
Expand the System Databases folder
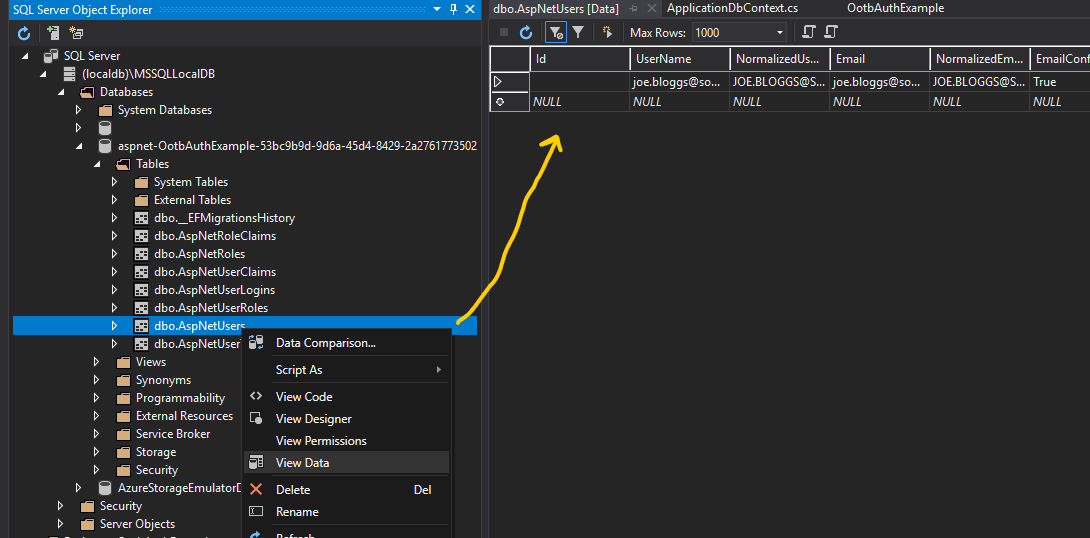[x=79, y=110]
